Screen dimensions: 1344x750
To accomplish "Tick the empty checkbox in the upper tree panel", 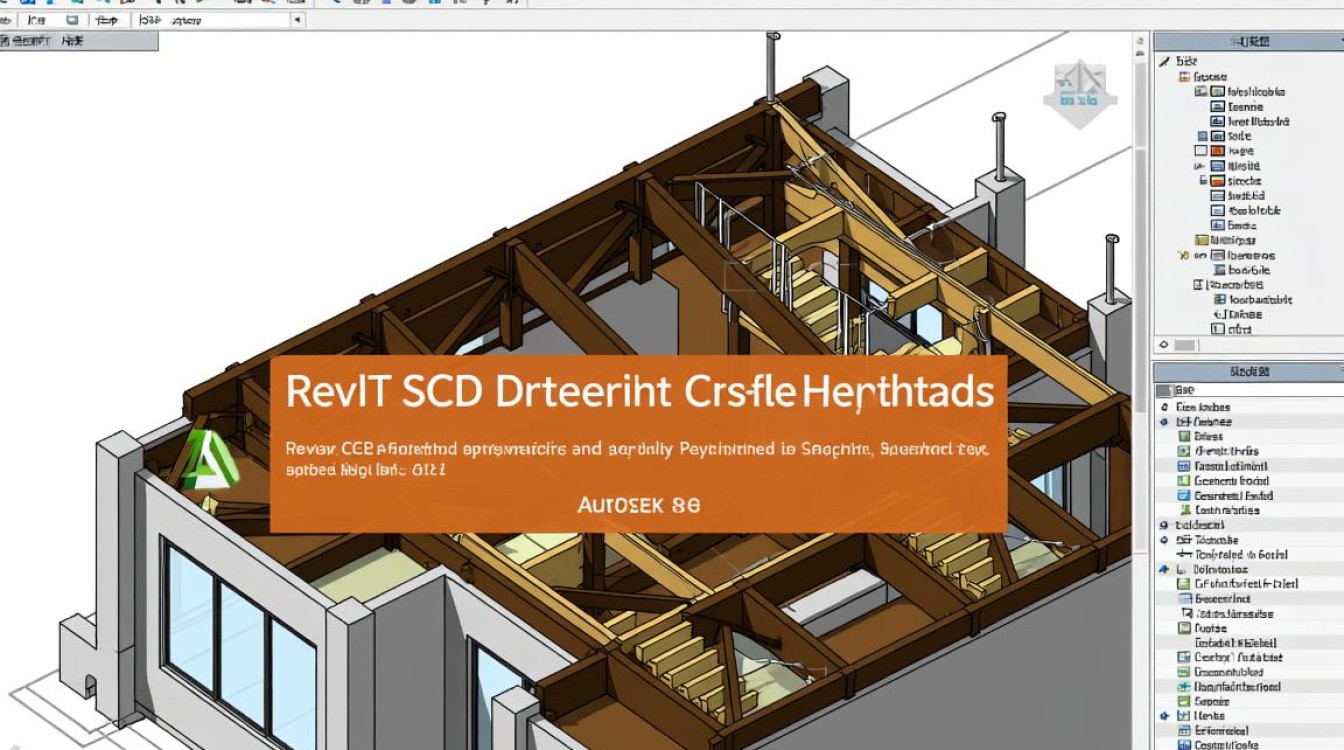I will coord(1201,151).
